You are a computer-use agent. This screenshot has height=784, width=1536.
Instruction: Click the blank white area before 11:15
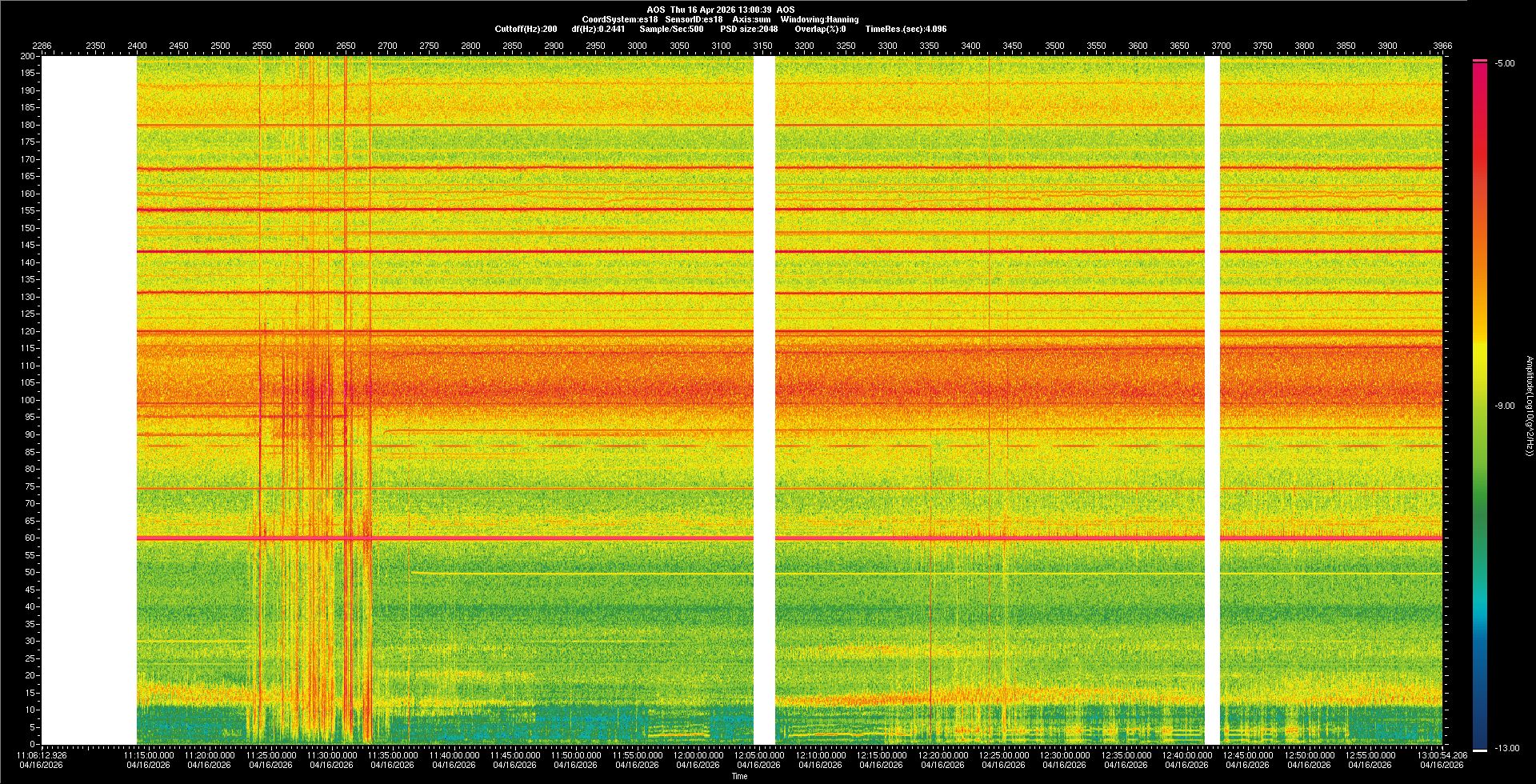[x=89, y=400]
